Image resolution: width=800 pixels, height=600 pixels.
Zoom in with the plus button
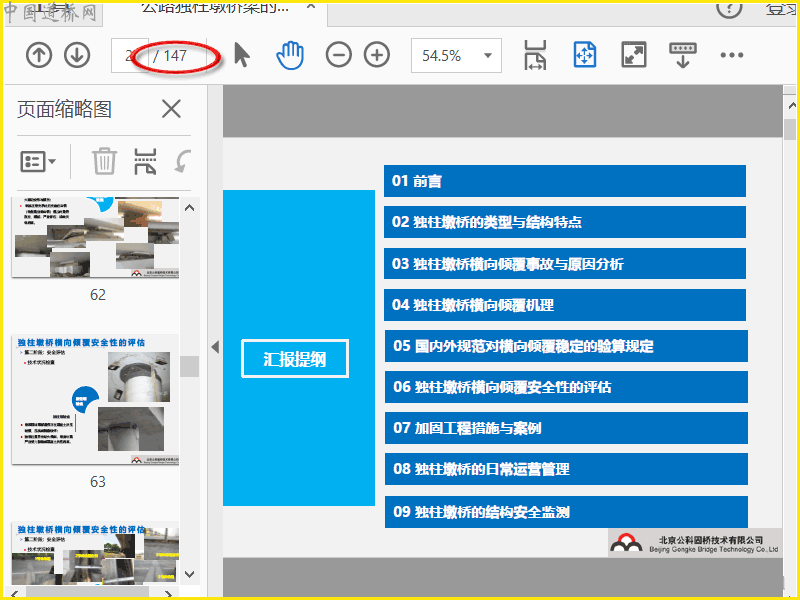tap(377, 55)
